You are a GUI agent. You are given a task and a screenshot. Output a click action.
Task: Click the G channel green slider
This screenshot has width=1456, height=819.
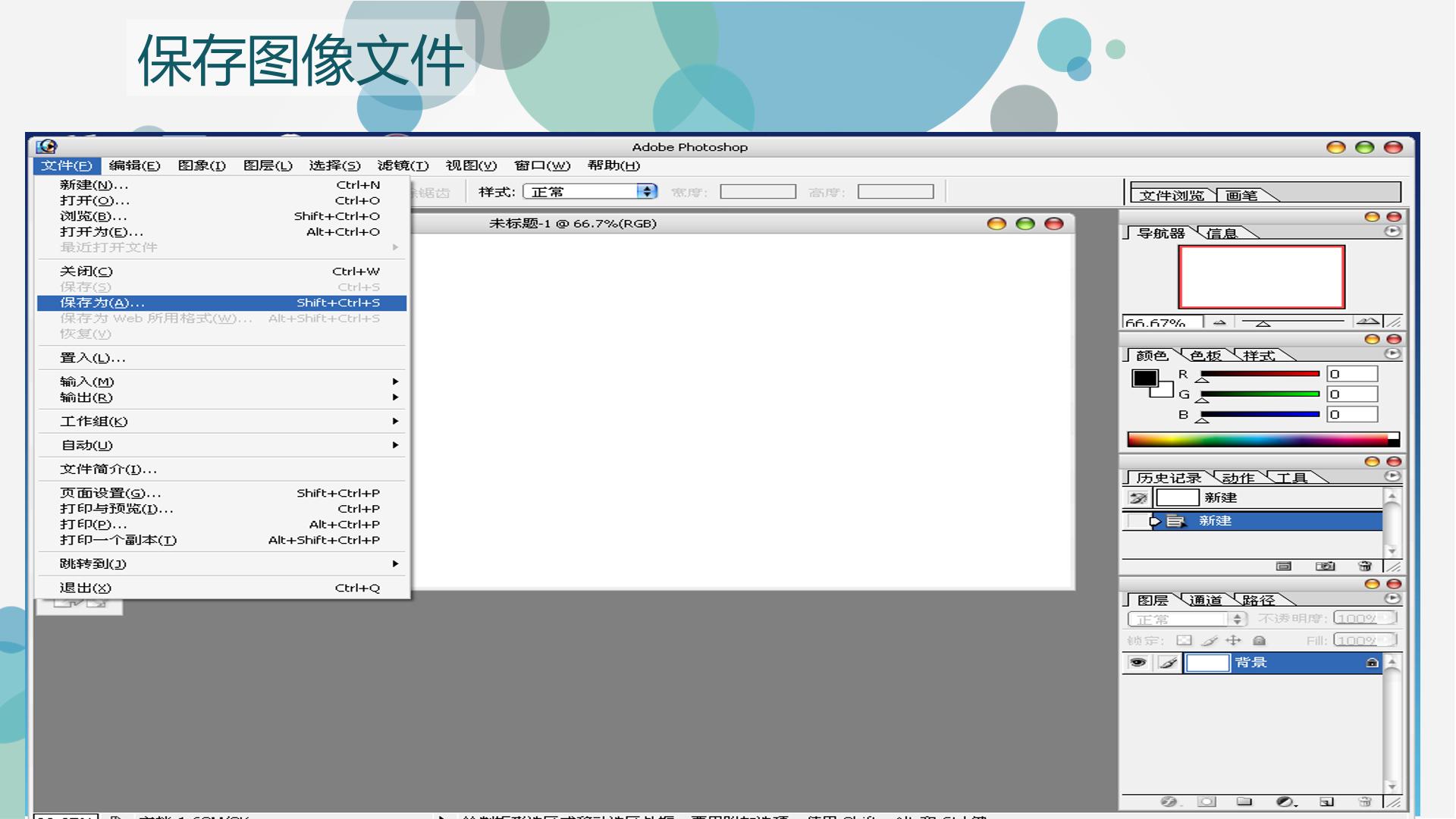coord(1260,394)
